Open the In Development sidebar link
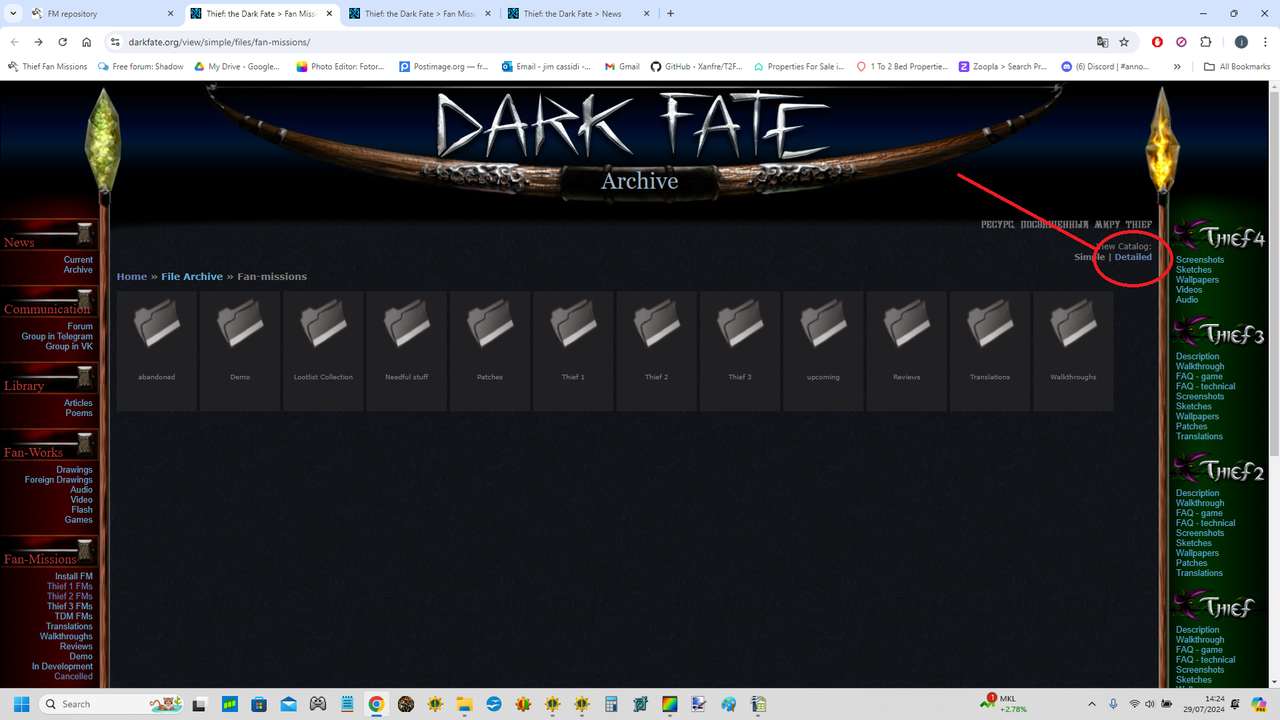 [x=62, y=667]
